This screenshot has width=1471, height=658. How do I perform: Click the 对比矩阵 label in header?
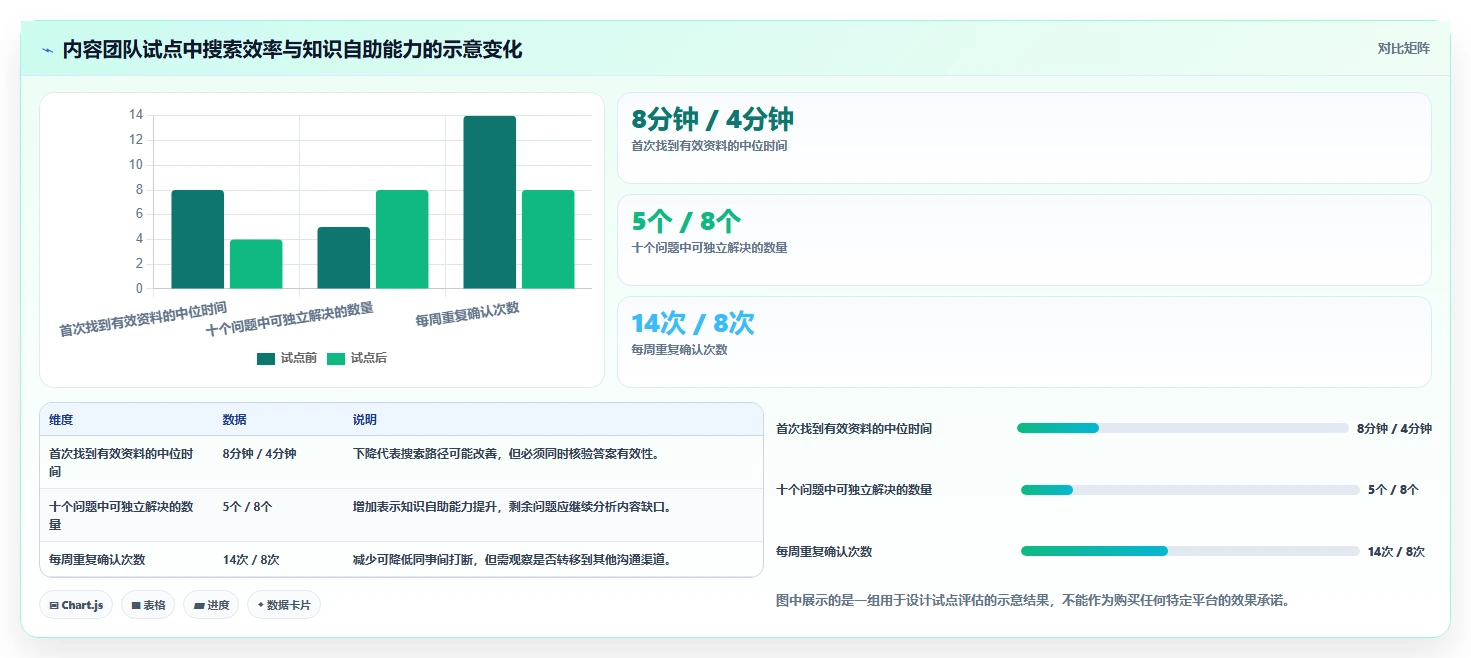[x=1403, y=48]
